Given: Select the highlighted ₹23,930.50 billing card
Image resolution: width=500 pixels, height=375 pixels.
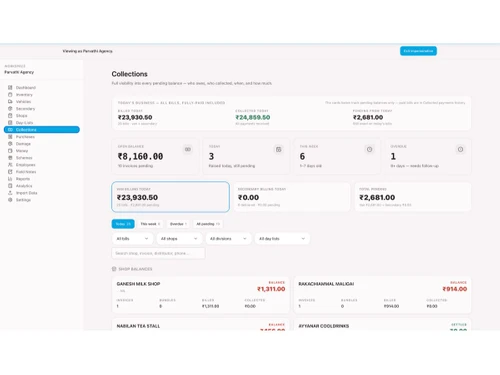Looking at the screenshot, I should pos(170,197).
